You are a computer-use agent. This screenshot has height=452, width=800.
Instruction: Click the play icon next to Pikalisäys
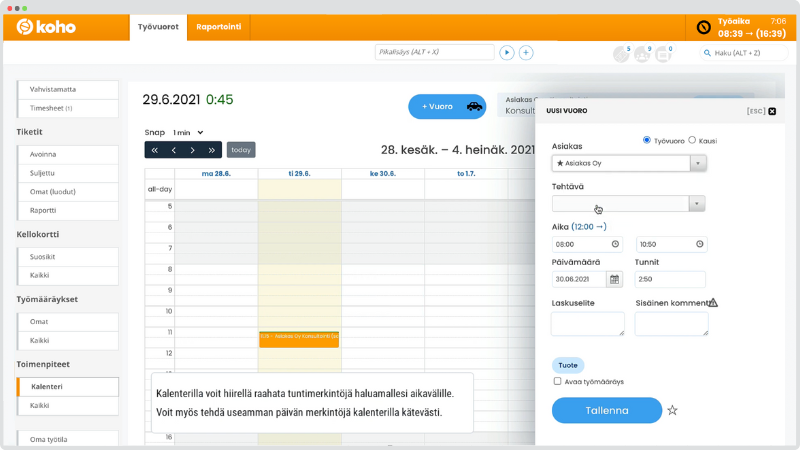507,52
